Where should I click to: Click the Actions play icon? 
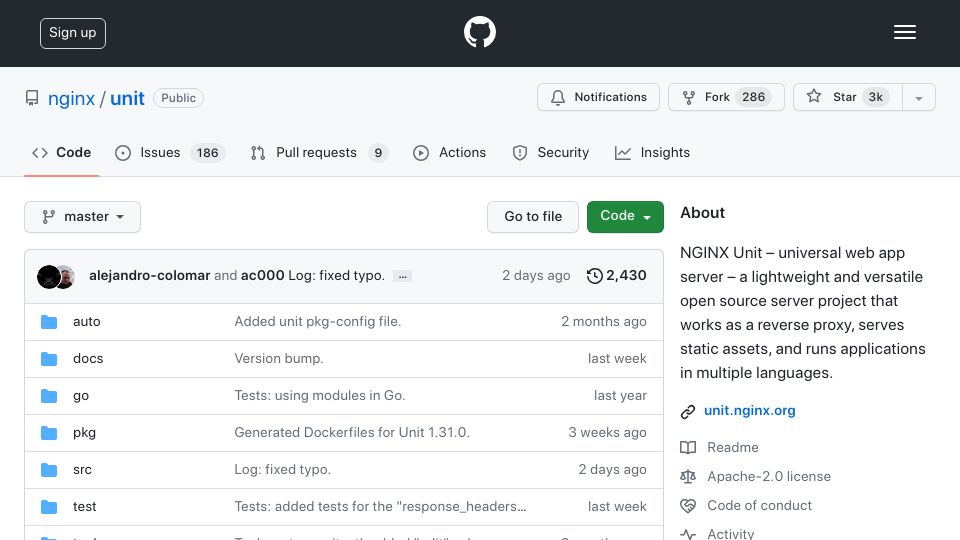click(x=421, y=153)
